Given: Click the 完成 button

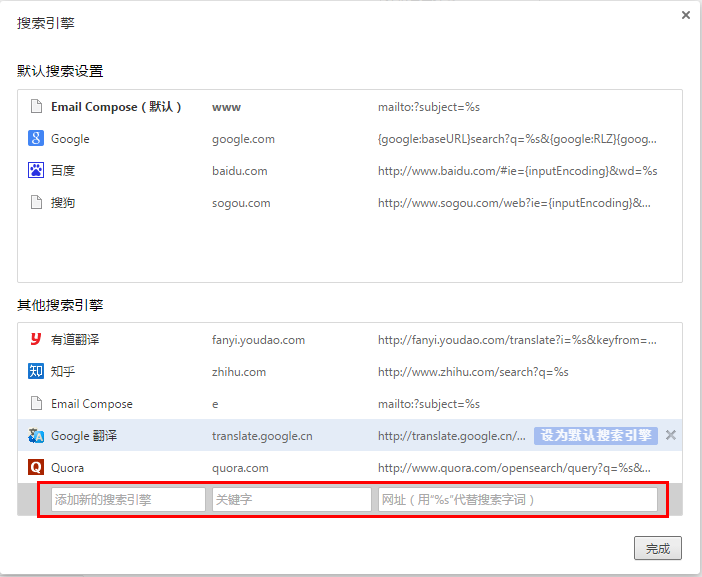Looking at the screenshot, I should [x=658, y=548].
